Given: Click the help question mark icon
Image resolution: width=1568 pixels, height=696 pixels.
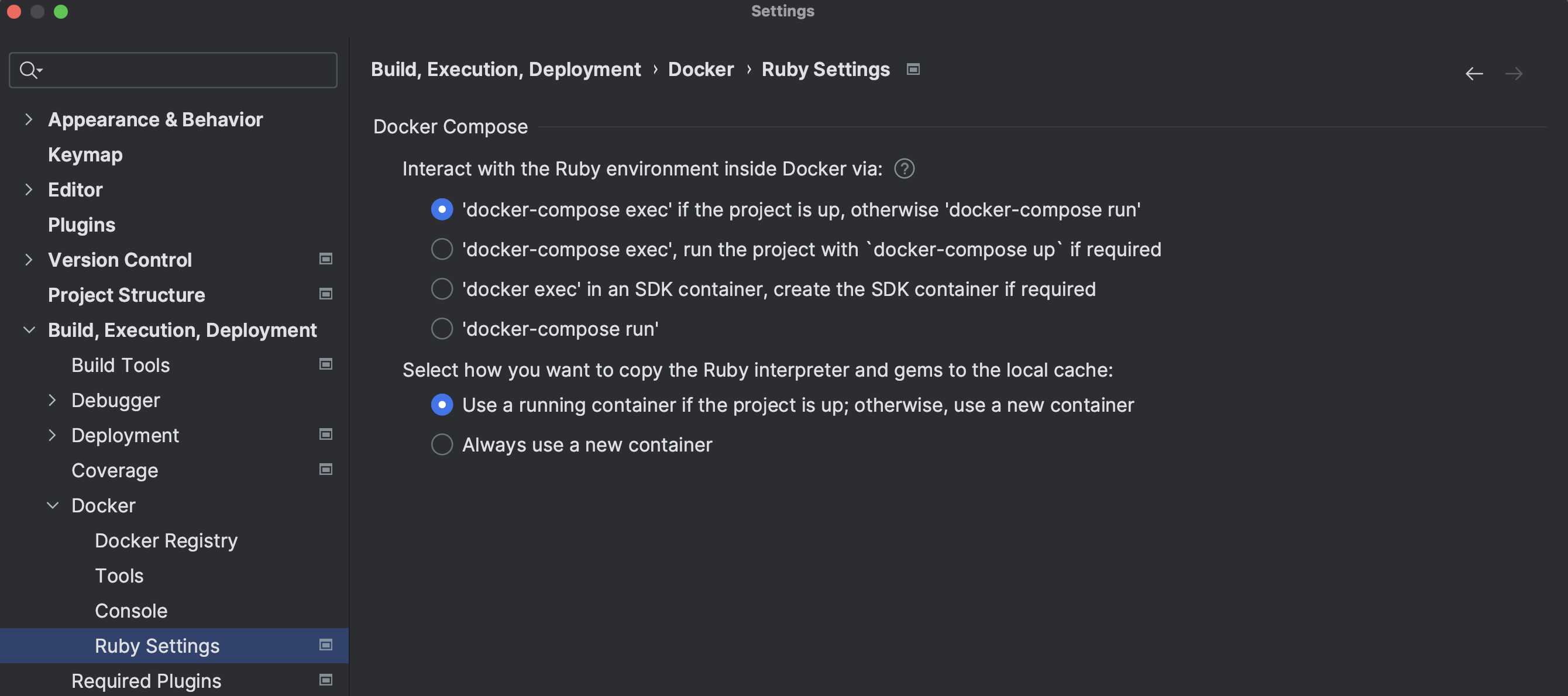Looking at the screenshot, I should tap(904, 168).
